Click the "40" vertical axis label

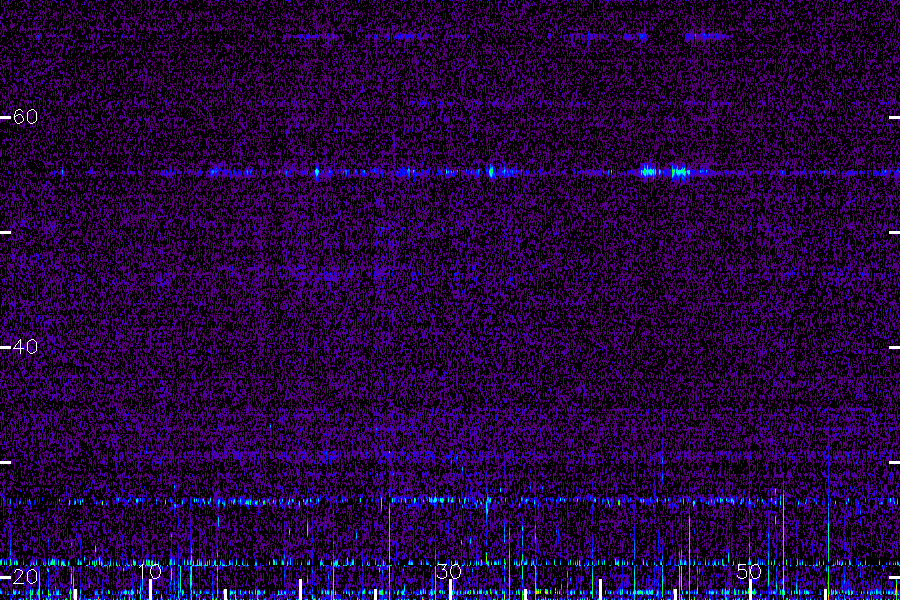pyautogui.click(x=25, y=347)
